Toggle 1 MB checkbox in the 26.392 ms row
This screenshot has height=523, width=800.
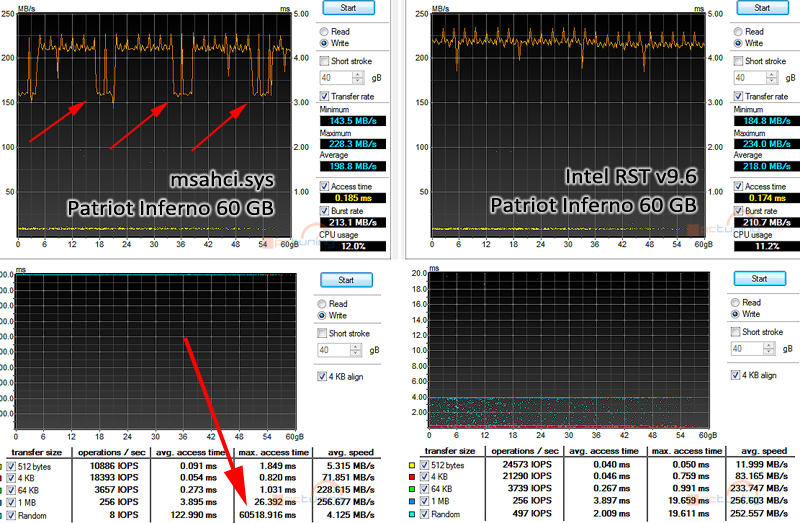(11, 503)
